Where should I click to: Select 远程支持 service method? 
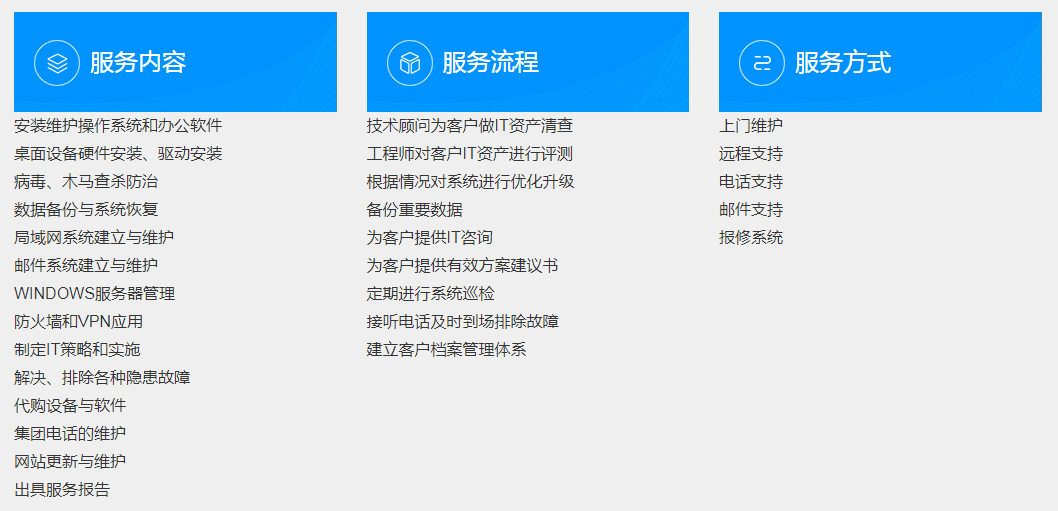tap(751, 154)
